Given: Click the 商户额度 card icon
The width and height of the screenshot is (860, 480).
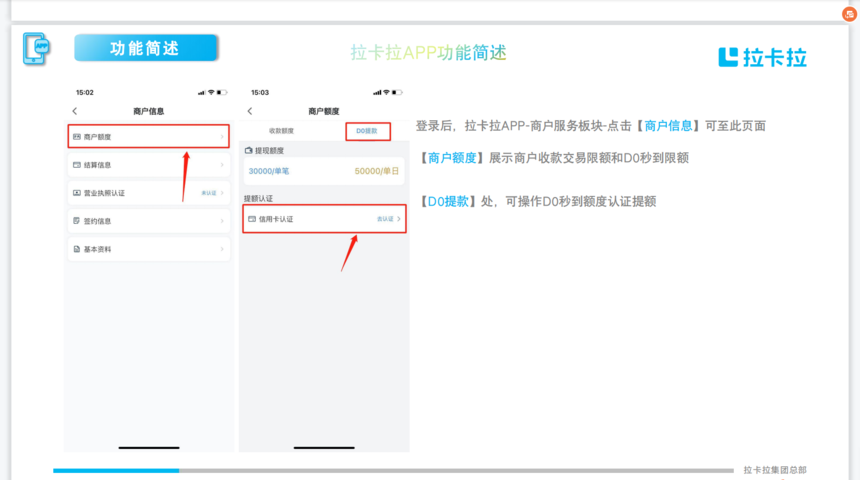Looking at the screenshot, I should [x=77, y=137].
